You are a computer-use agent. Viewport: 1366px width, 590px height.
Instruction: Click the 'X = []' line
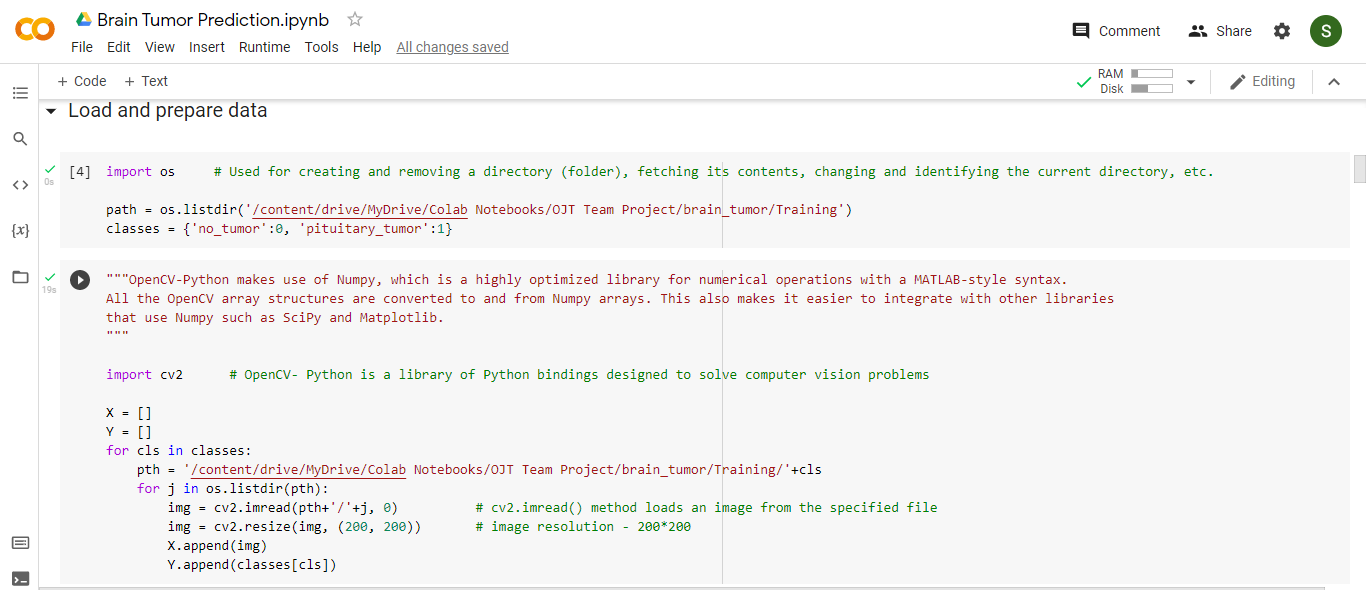point(129,413)
